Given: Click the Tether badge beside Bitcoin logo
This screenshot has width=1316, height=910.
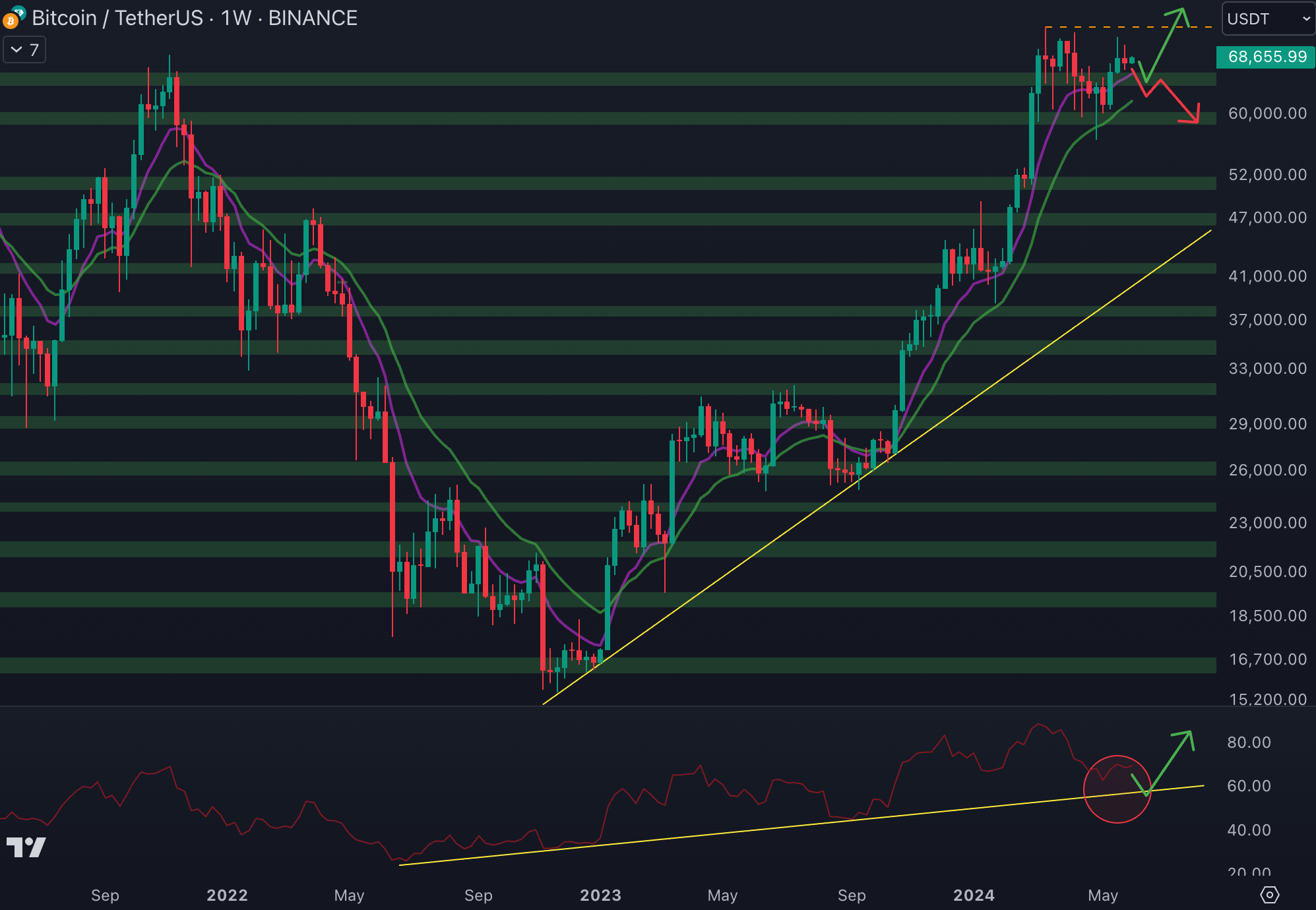Looking at the screenshot, I should [x=18, y=12].
